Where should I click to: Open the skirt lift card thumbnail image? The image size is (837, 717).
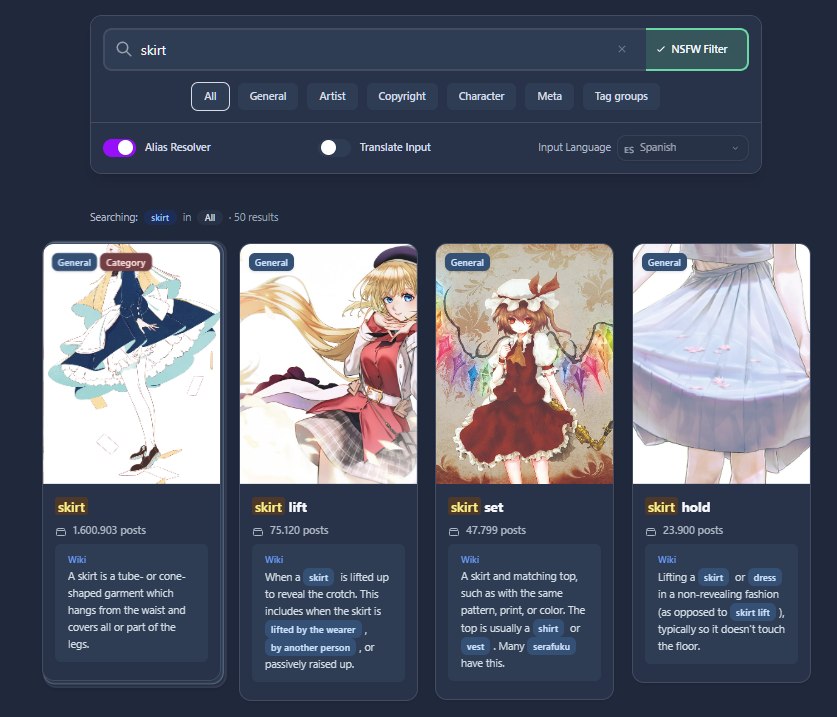[x=328, y=364]
